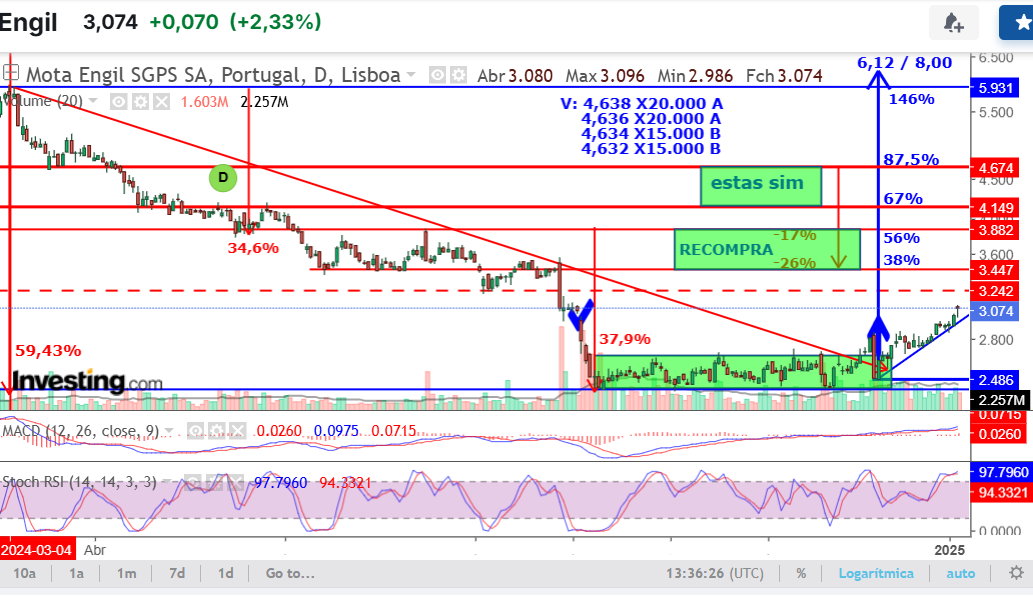The image size is (1033, 596).
Task: Open the Go to... date dialog
Action: [x=290, y=574]
